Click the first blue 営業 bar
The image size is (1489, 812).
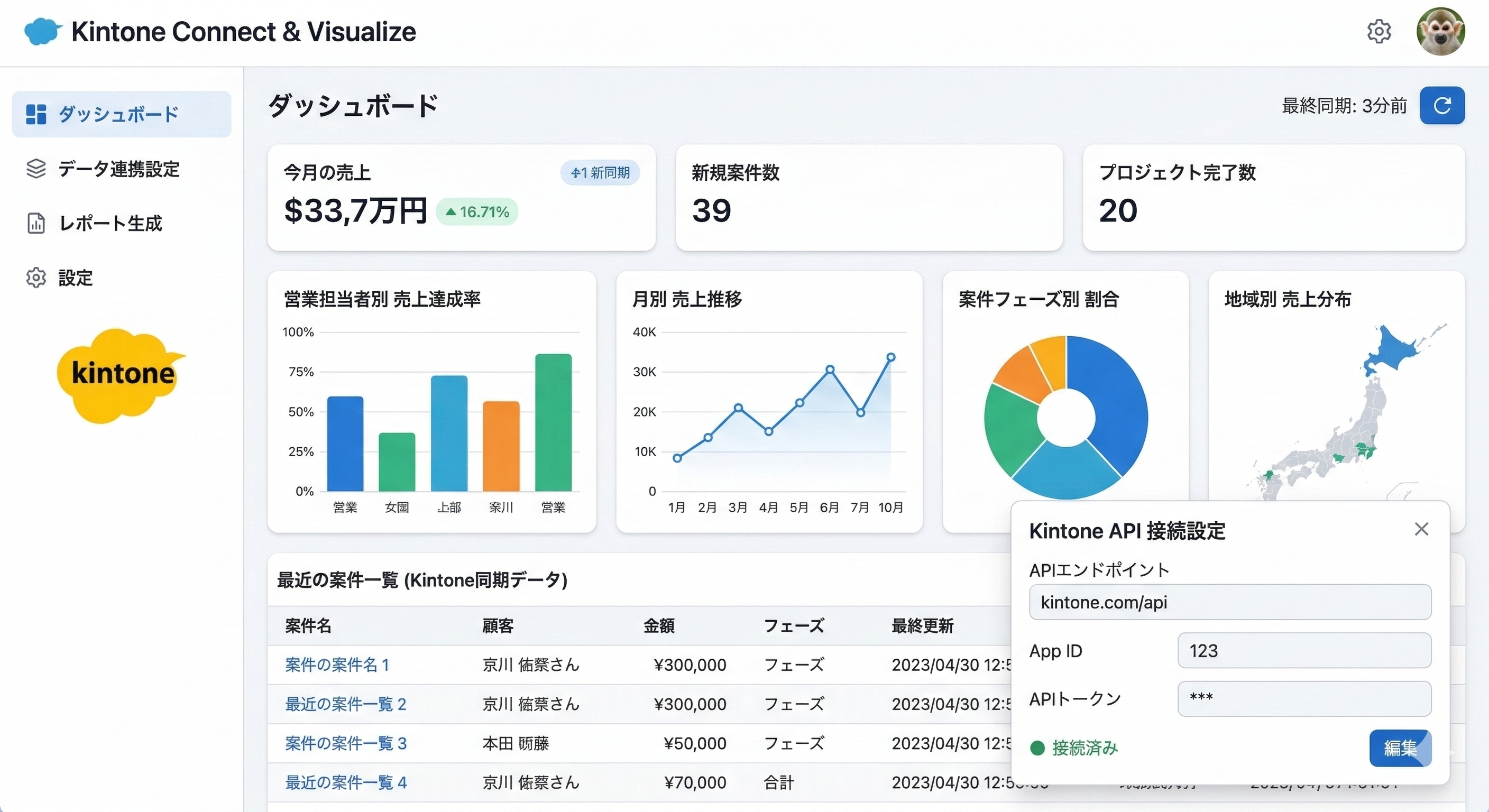tap(345, 444)
